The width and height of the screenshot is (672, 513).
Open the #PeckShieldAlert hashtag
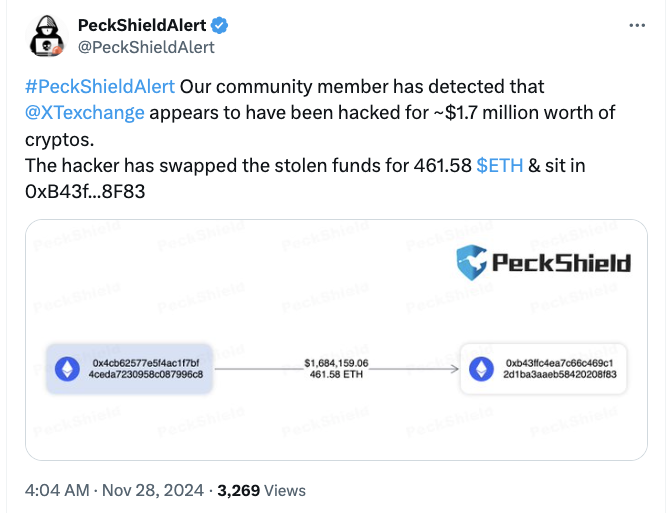click(x=99, y=87)
